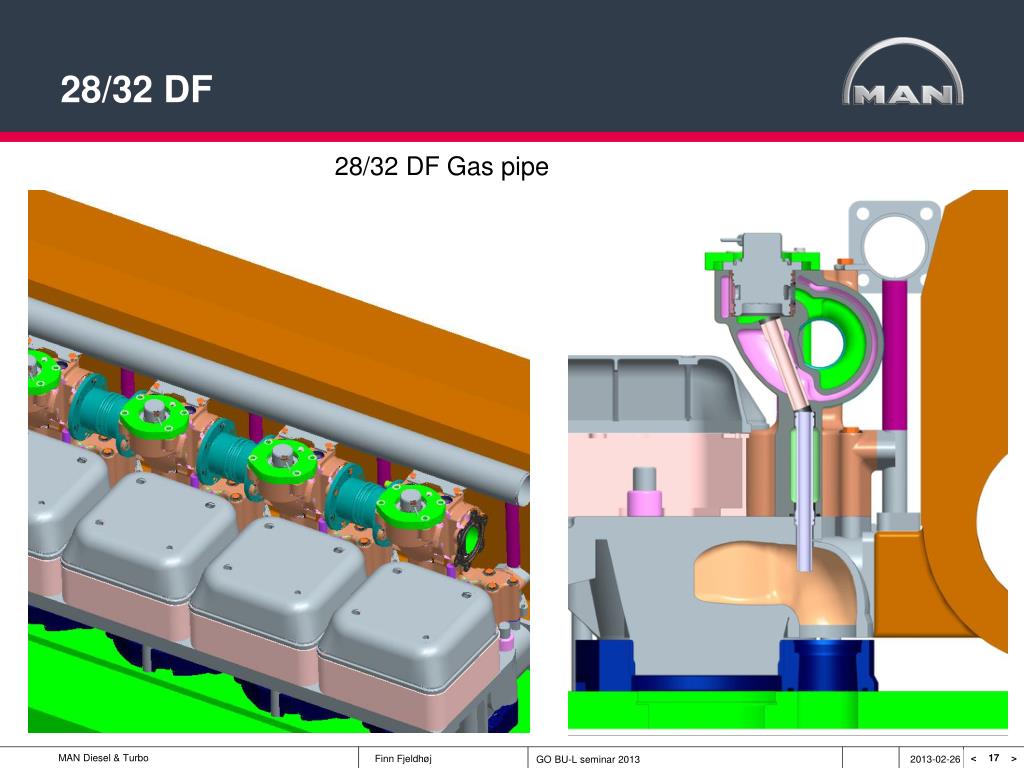Click the footer text "MAN Diesel & Turbo"
The width and height of the screenshot is (1024, 768).
tap(103, 758)
